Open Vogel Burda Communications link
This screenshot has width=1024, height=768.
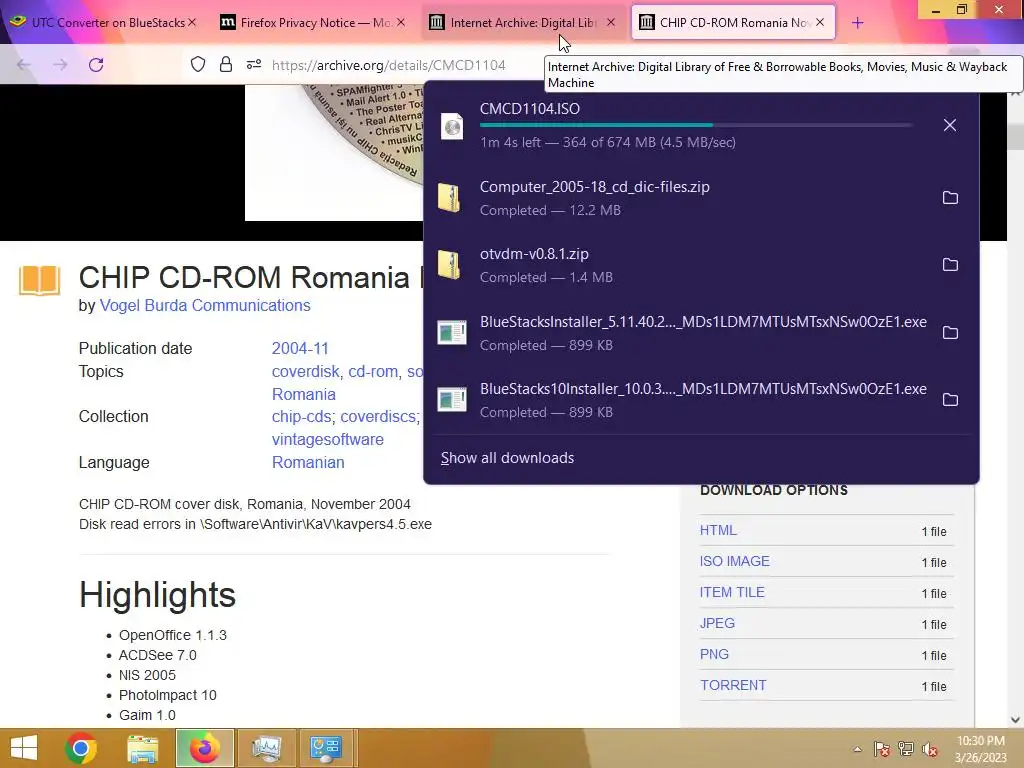205,306
